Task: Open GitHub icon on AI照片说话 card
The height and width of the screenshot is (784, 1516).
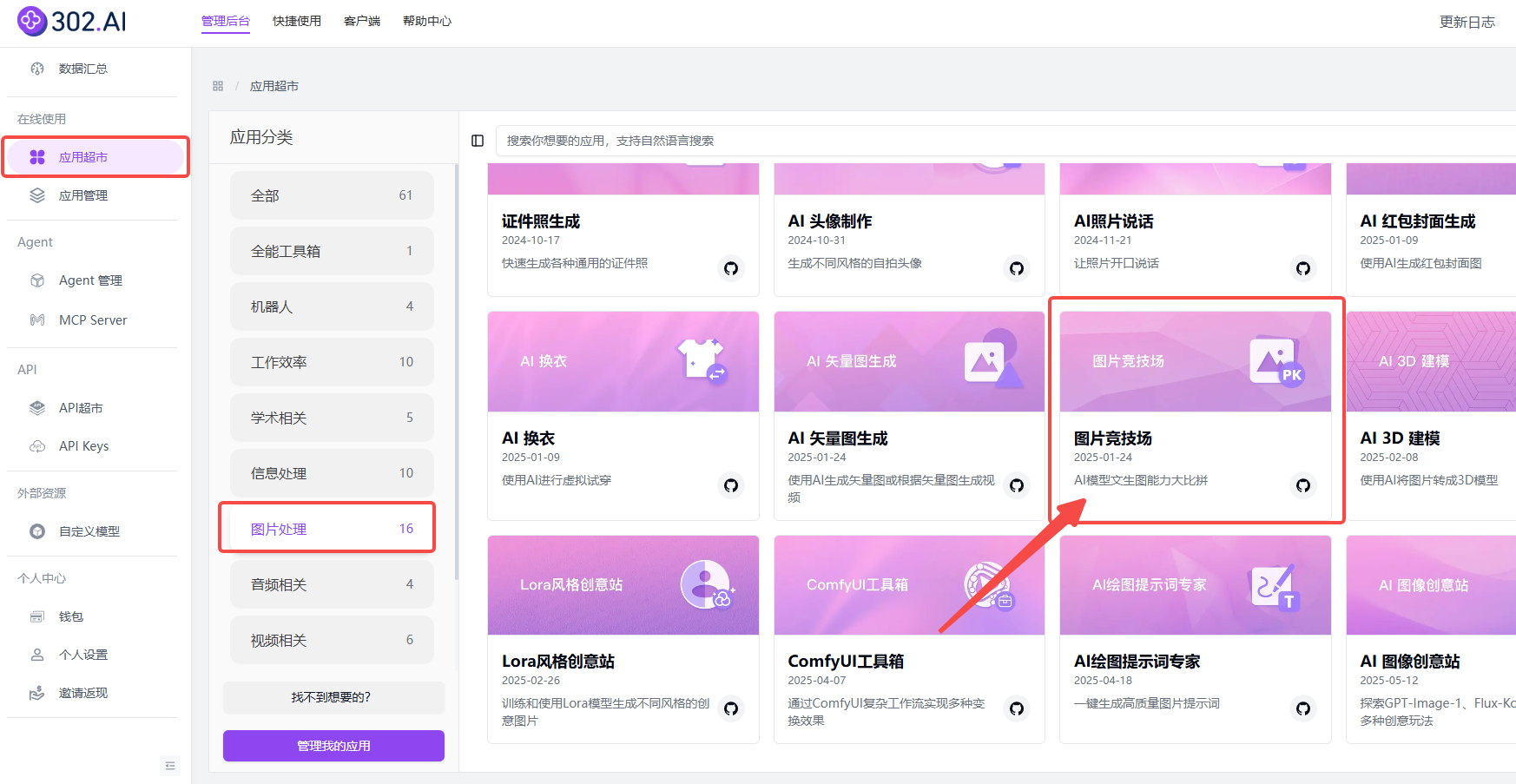Action: point(1303,268)
